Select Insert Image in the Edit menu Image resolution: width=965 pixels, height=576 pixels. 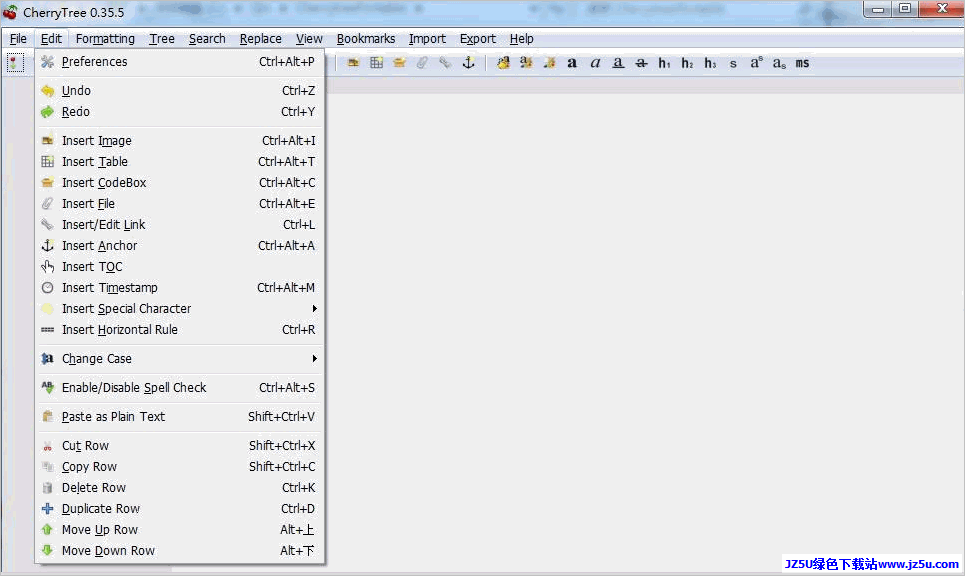179,140
